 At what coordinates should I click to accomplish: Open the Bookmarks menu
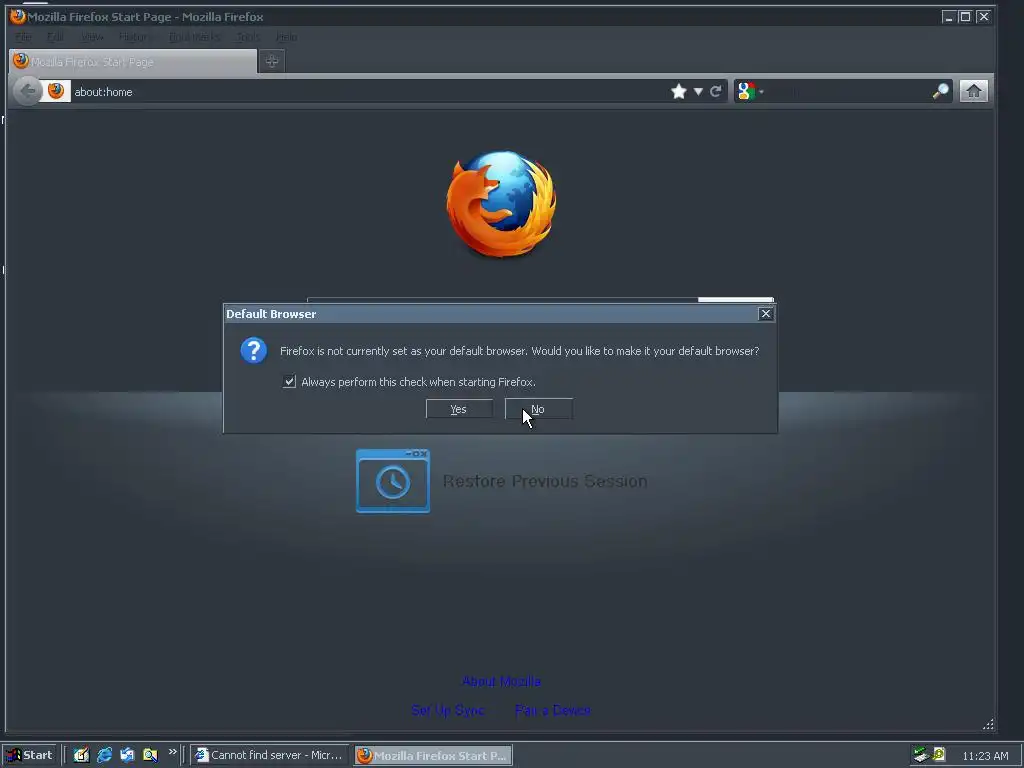[x=194, y=37]
